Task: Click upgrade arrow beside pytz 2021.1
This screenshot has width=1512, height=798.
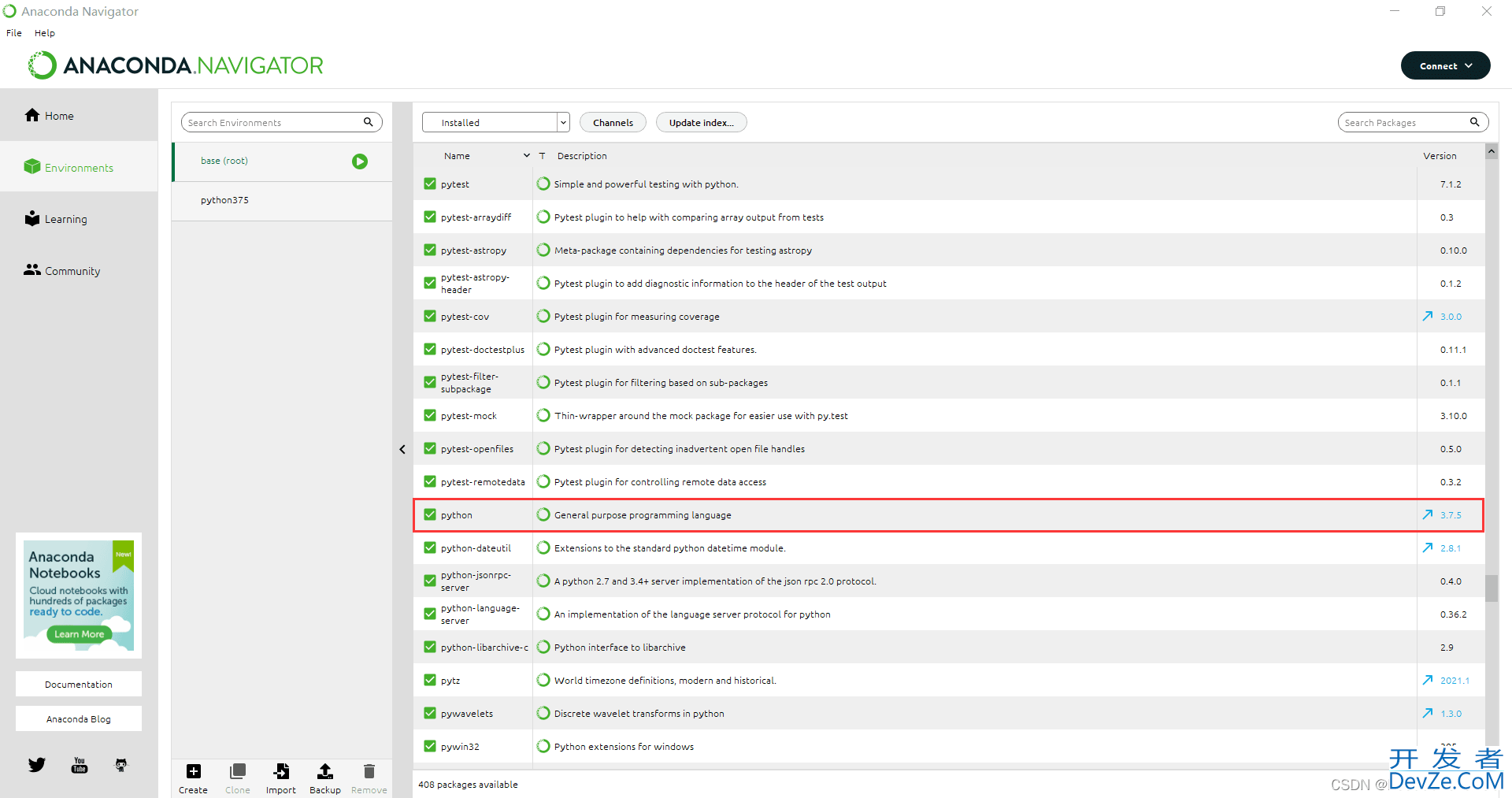Action: (1428, 680)
